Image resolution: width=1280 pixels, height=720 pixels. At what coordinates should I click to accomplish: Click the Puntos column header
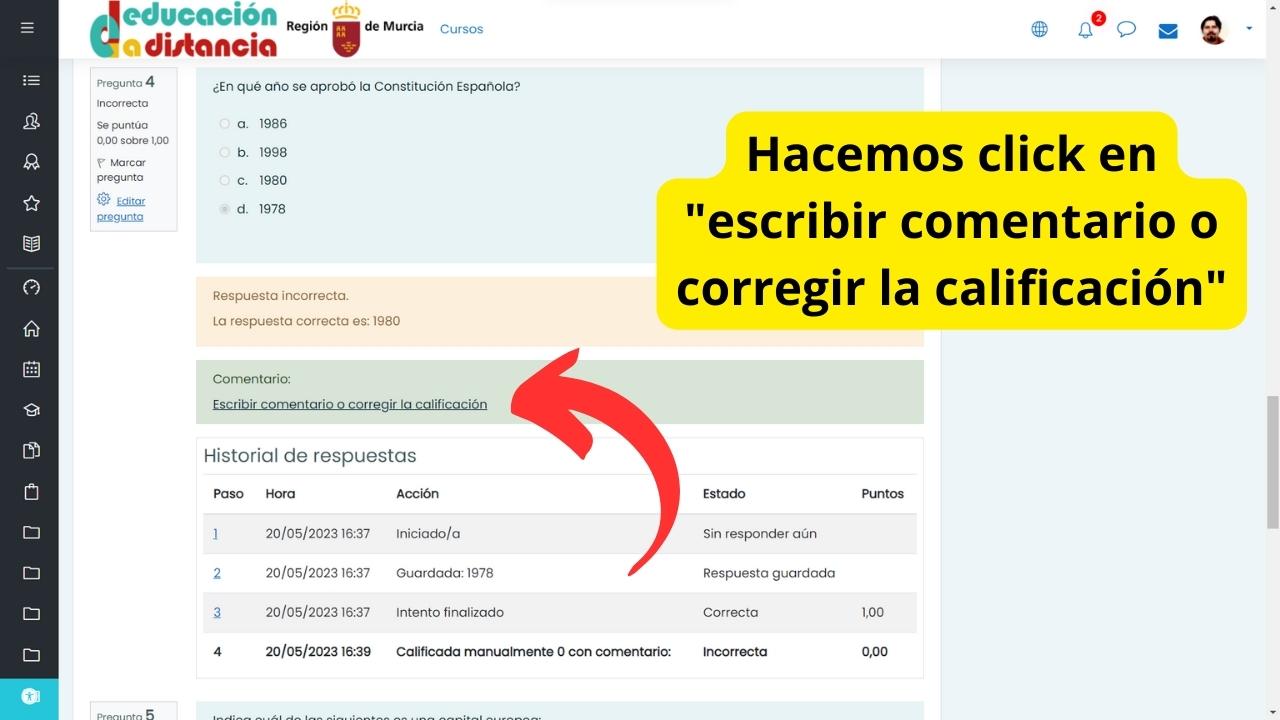(x=883, y=494)
